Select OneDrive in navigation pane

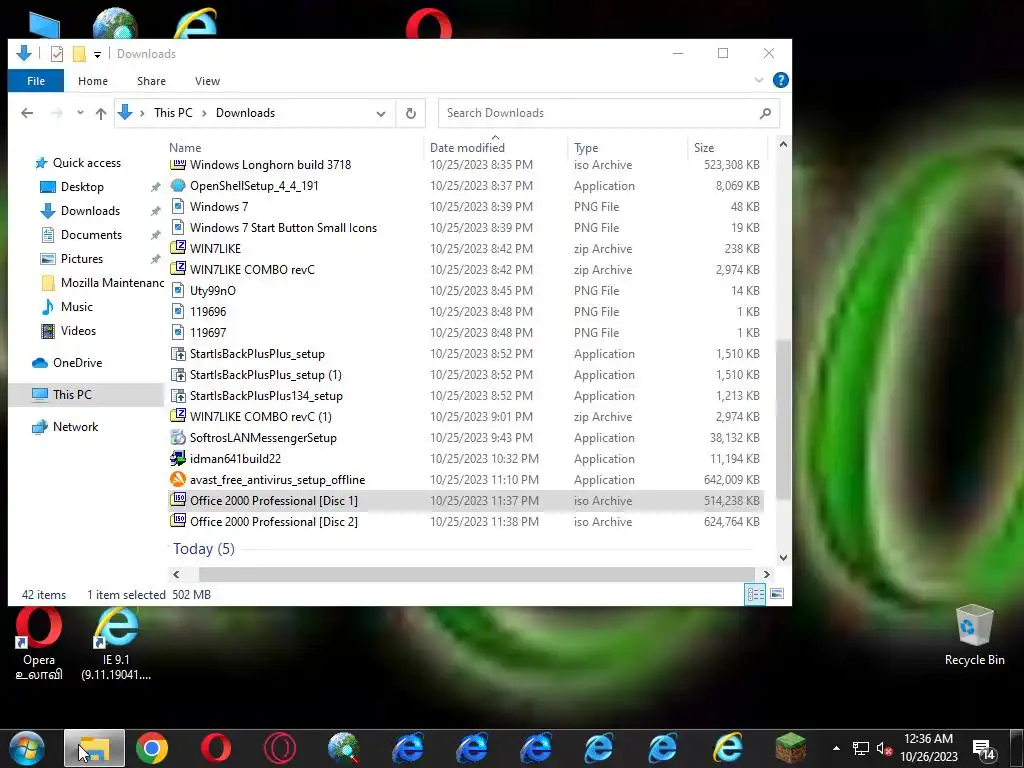(x=77, y=362)
